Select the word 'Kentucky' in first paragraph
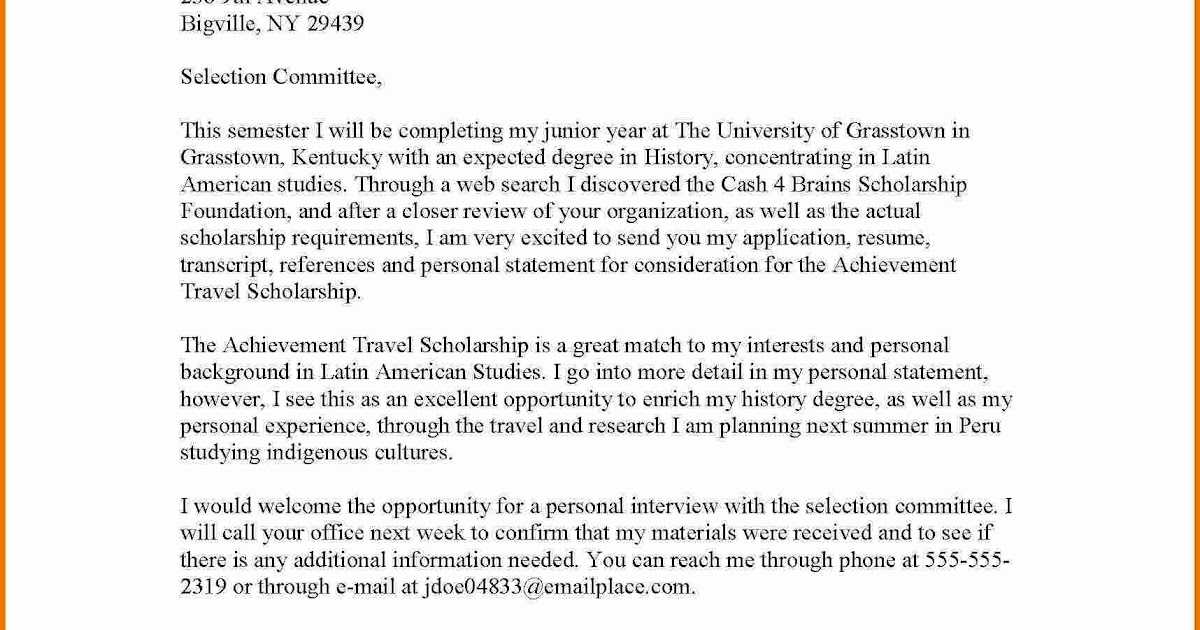 click(x=337, y=158)
